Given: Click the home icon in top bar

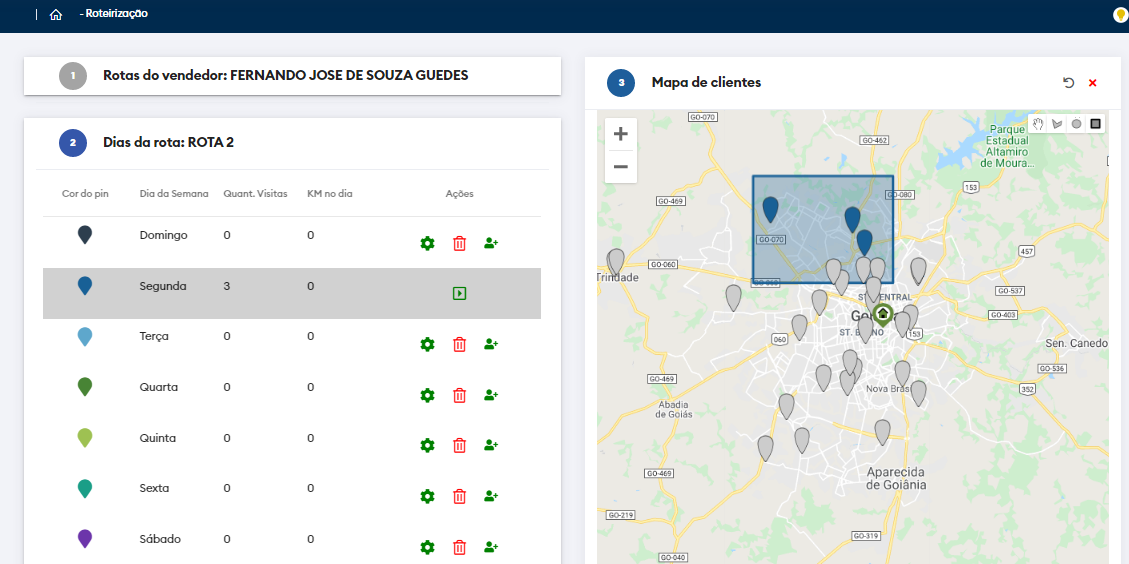Looking at the screenshot, I should [x=56, y=15].
